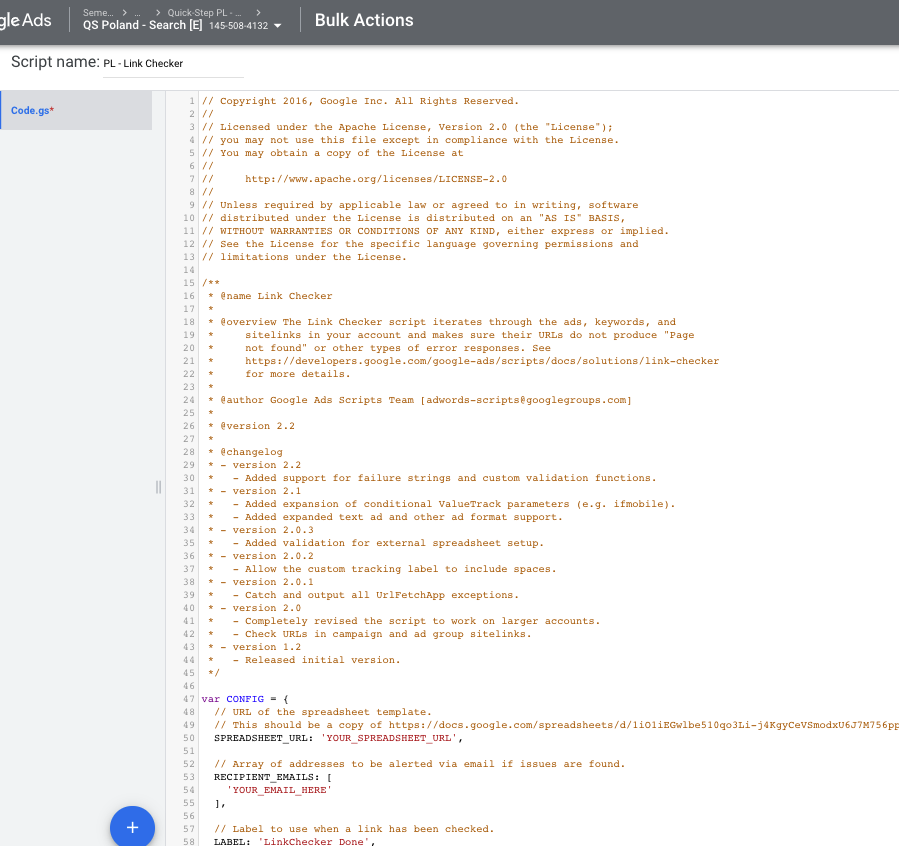Image resolution: width=899 pixels, height=846 pixels.
Task: Click line number 47 in gutter
Action: pyautogui.click(x=190, y=699)
